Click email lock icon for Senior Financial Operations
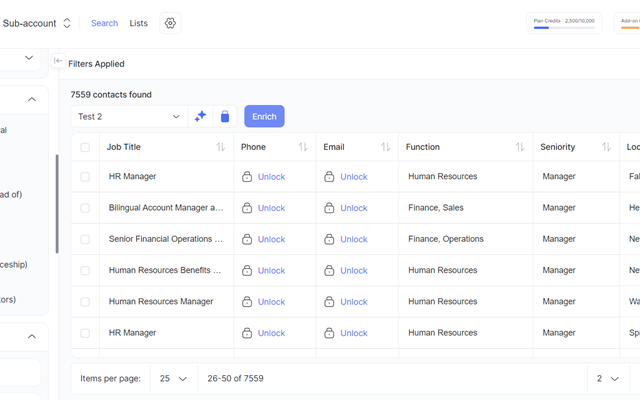 click(x=329, y=239)
